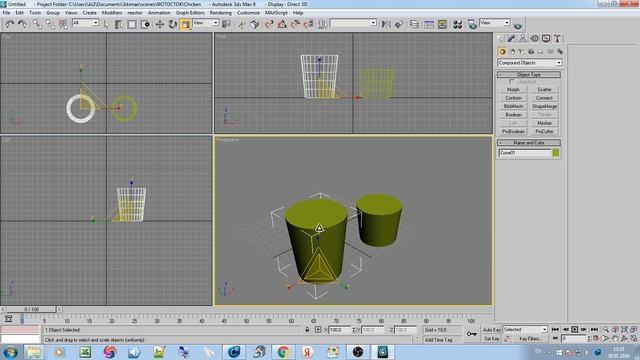Click the object name field Cone01
Screen dimensions: 640x360
click(x=524, y=153)
